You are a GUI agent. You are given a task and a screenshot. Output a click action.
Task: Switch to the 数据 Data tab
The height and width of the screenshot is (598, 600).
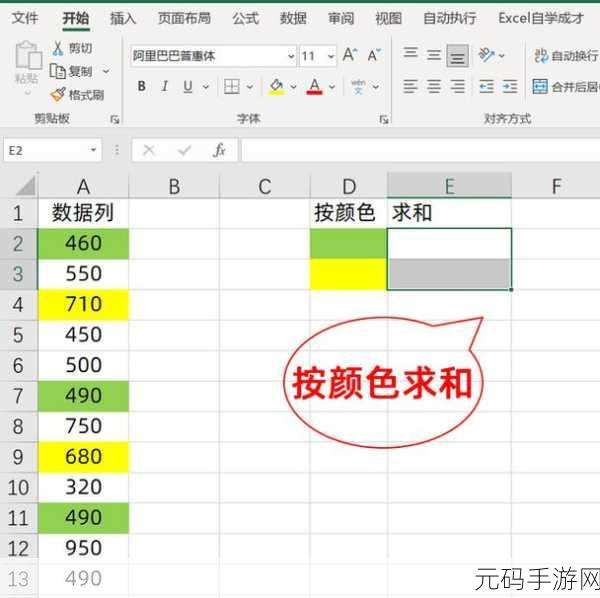(x=293, y=18)
